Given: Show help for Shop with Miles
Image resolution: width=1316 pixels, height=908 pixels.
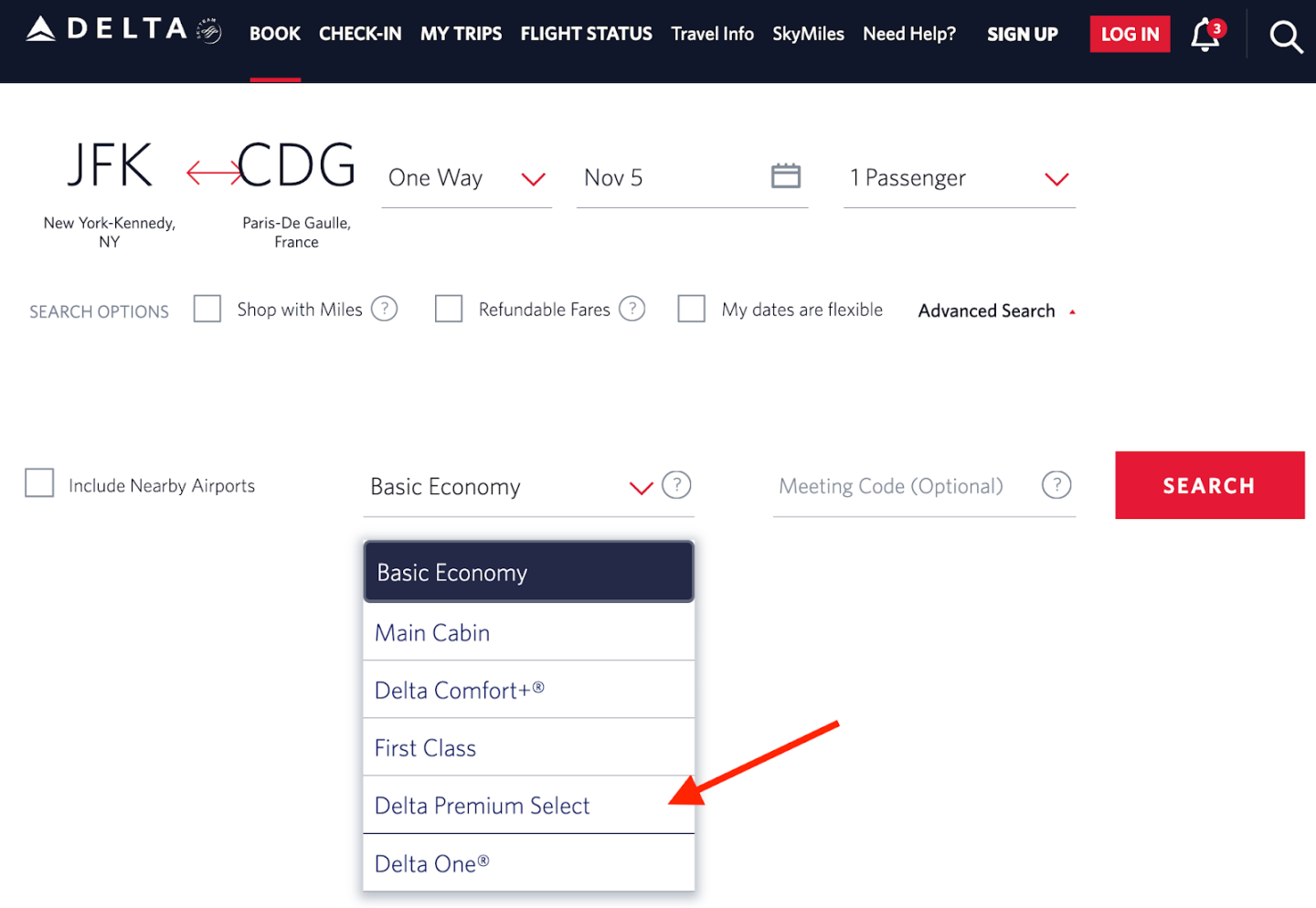Looking at the screenshot, I should coord(385,309).
